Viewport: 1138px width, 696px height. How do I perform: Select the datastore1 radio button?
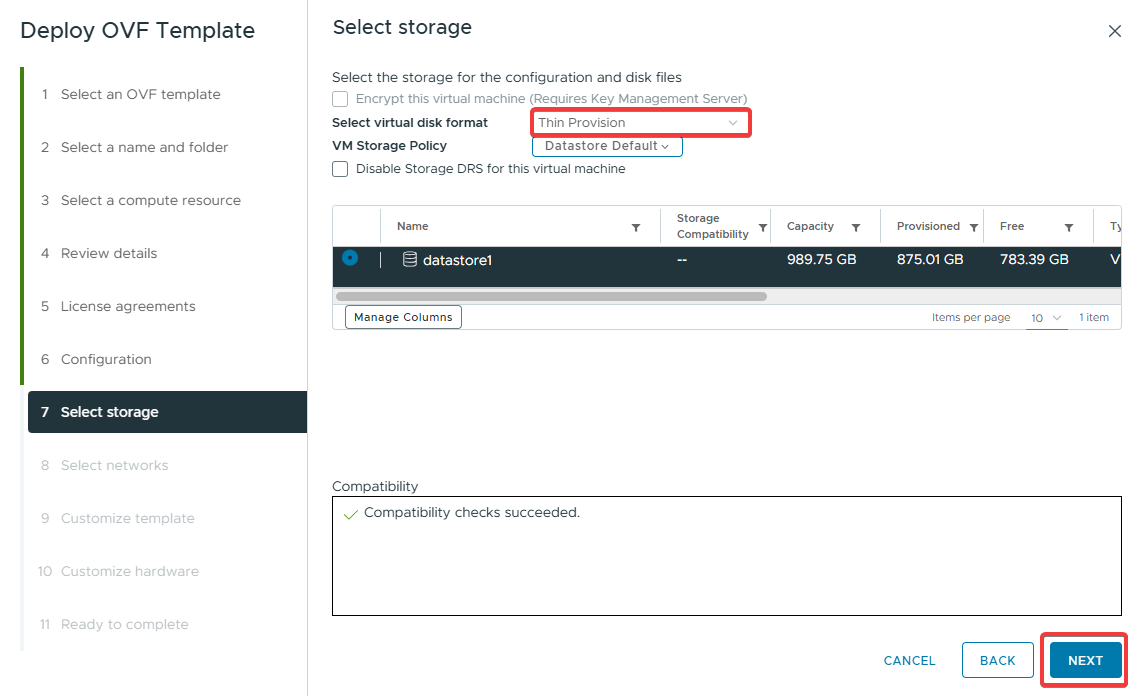pos(350,258)
